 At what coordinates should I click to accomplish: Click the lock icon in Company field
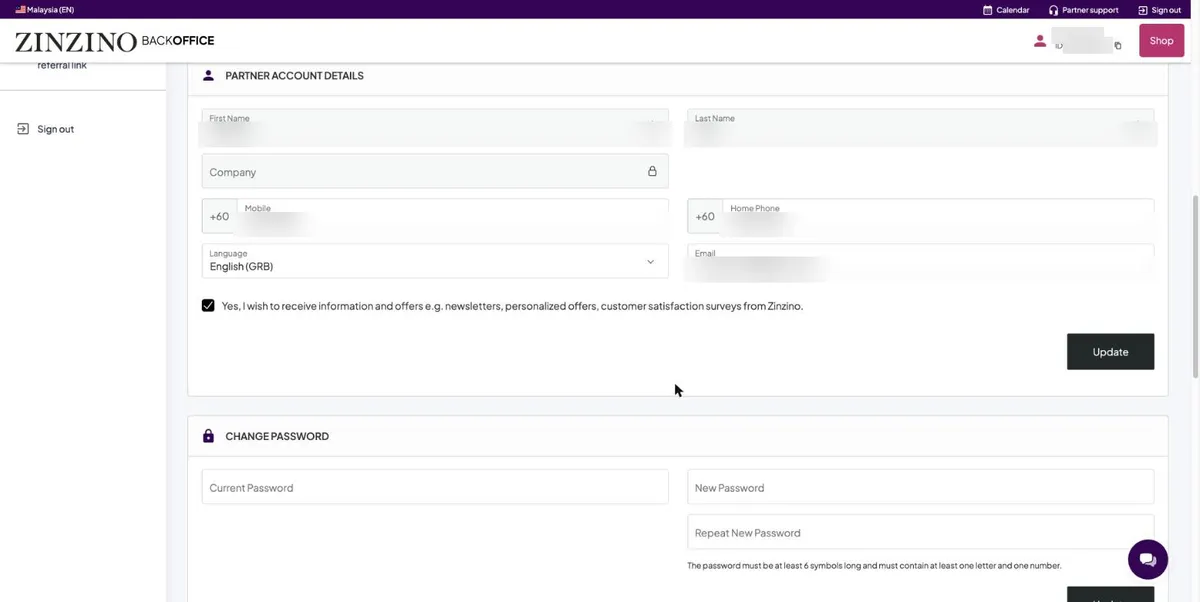(652, 171)
